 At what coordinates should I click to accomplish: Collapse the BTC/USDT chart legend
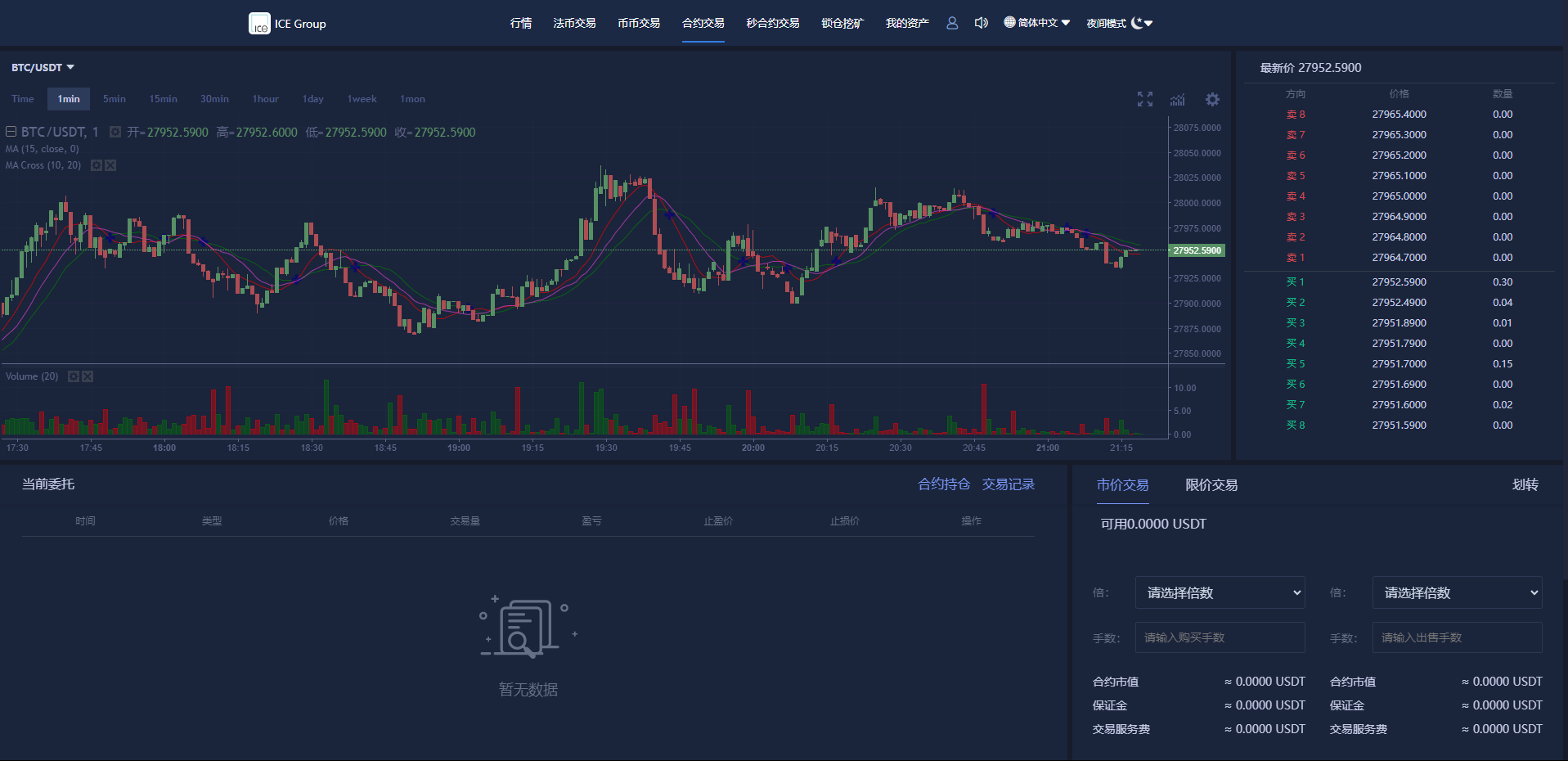(11, 132)
